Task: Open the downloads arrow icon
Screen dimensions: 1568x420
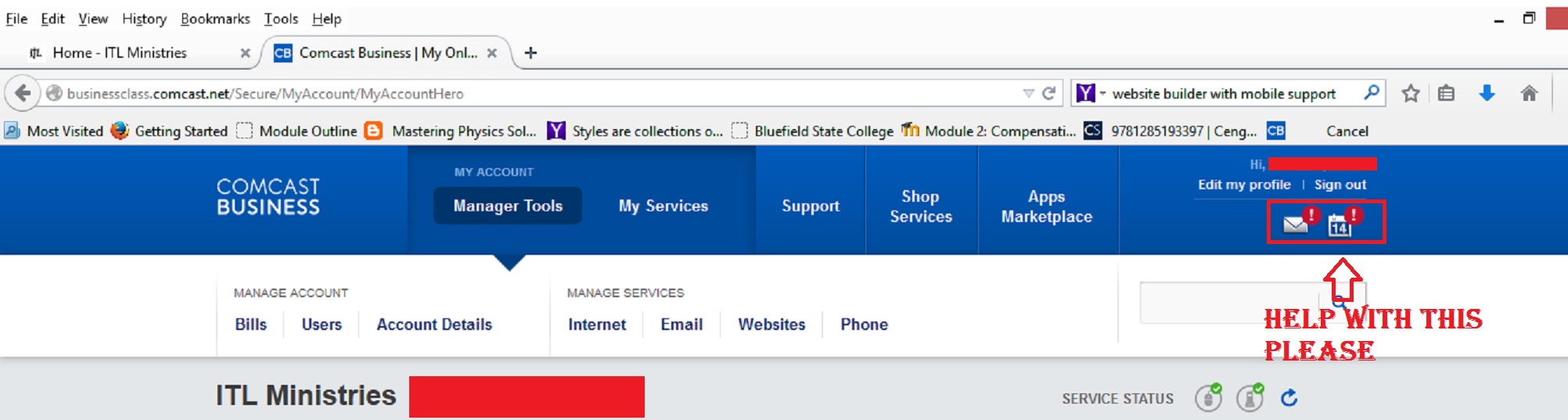Action: (1487, 94)
